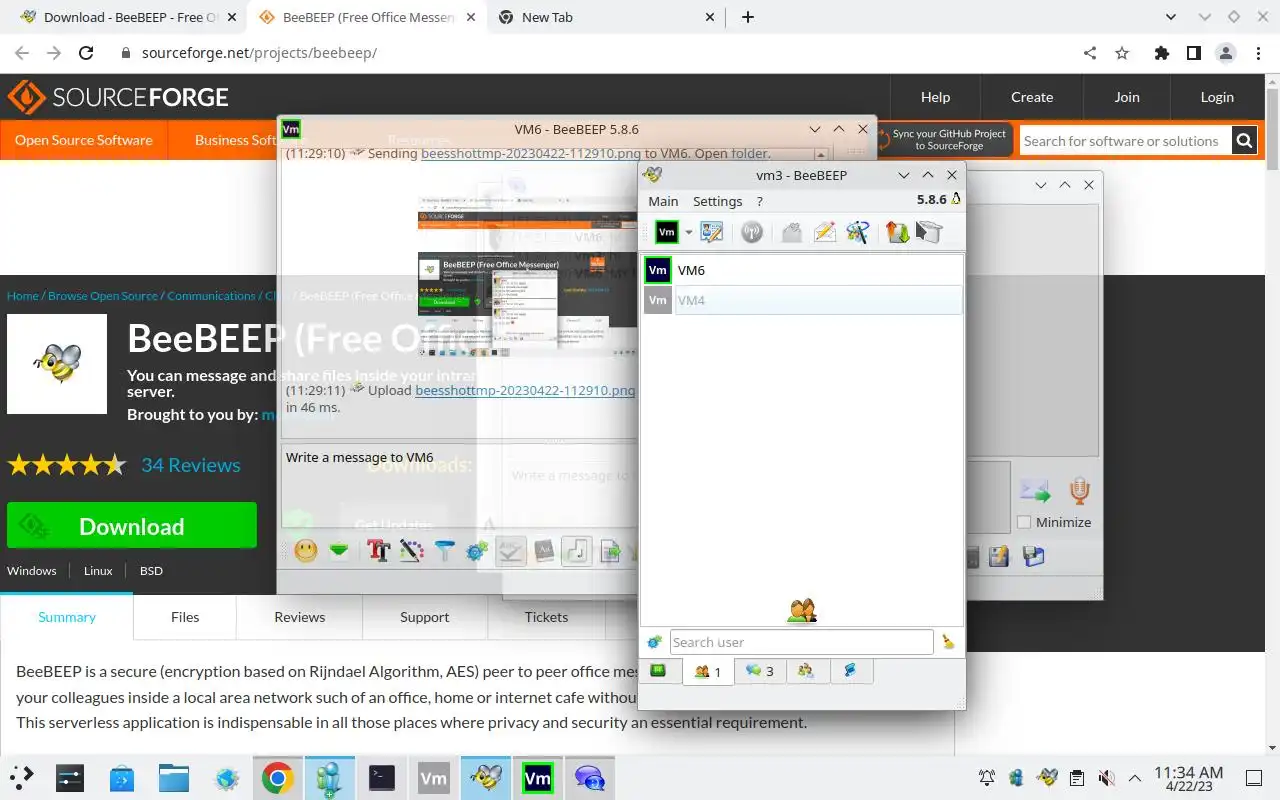Click the gray house icon in vm3 toolbar
The height and width of the screenshot is (800, 1280).
coord(791,232)
